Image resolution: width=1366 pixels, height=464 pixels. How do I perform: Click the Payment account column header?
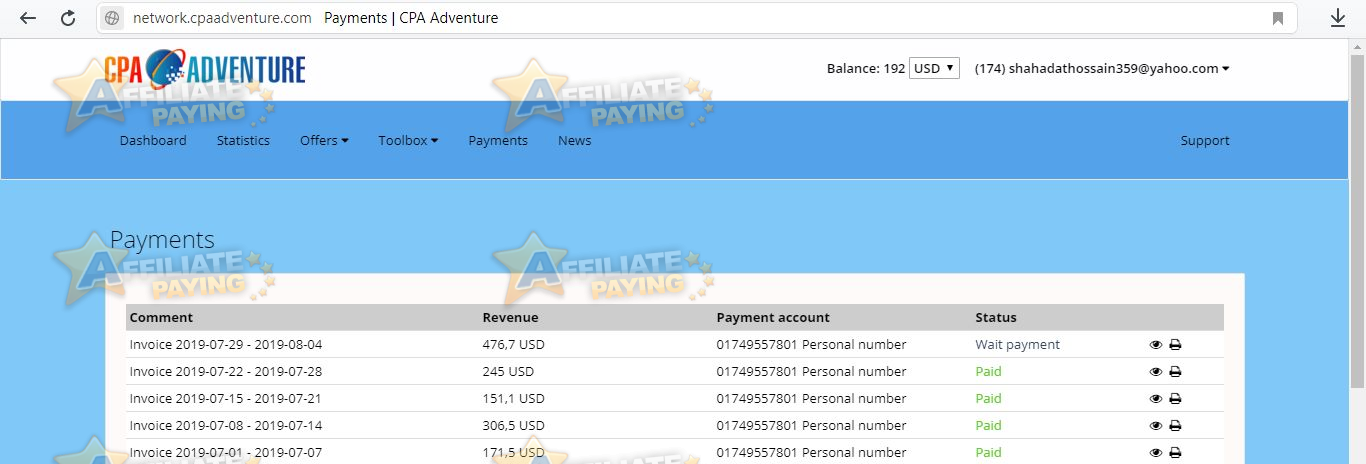coord(773,318)
